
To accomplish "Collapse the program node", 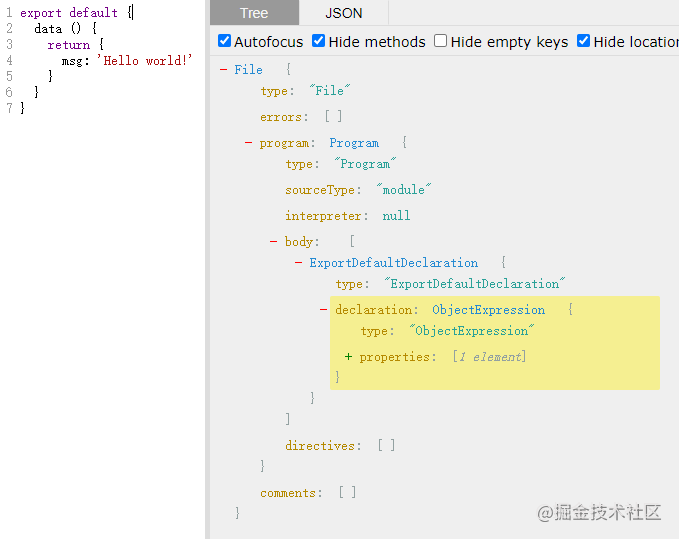I will coord(248,142).
